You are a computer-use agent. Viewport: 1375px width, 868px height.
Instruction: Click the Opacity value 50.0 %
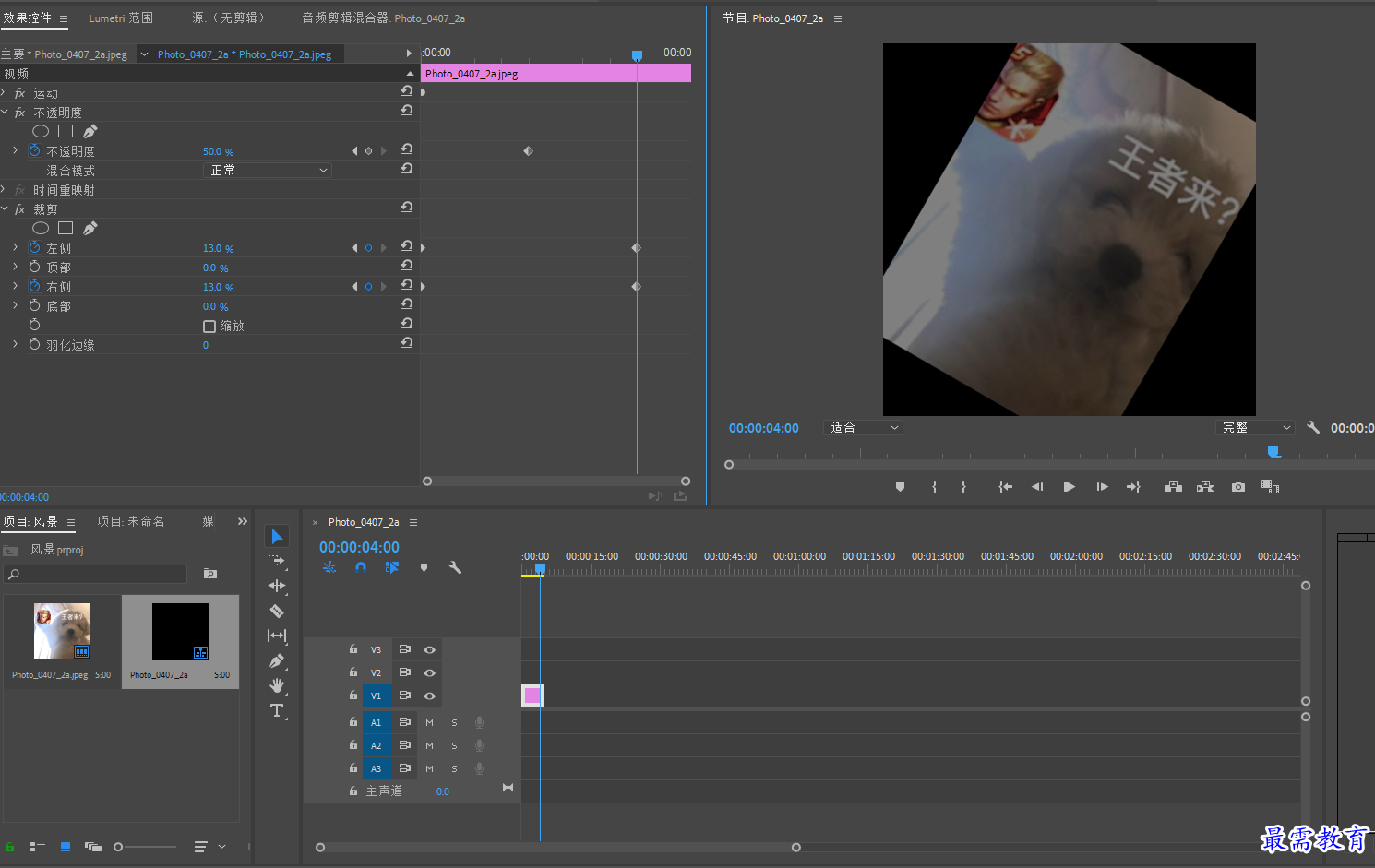pyautogui.click(x=218, y=151)
